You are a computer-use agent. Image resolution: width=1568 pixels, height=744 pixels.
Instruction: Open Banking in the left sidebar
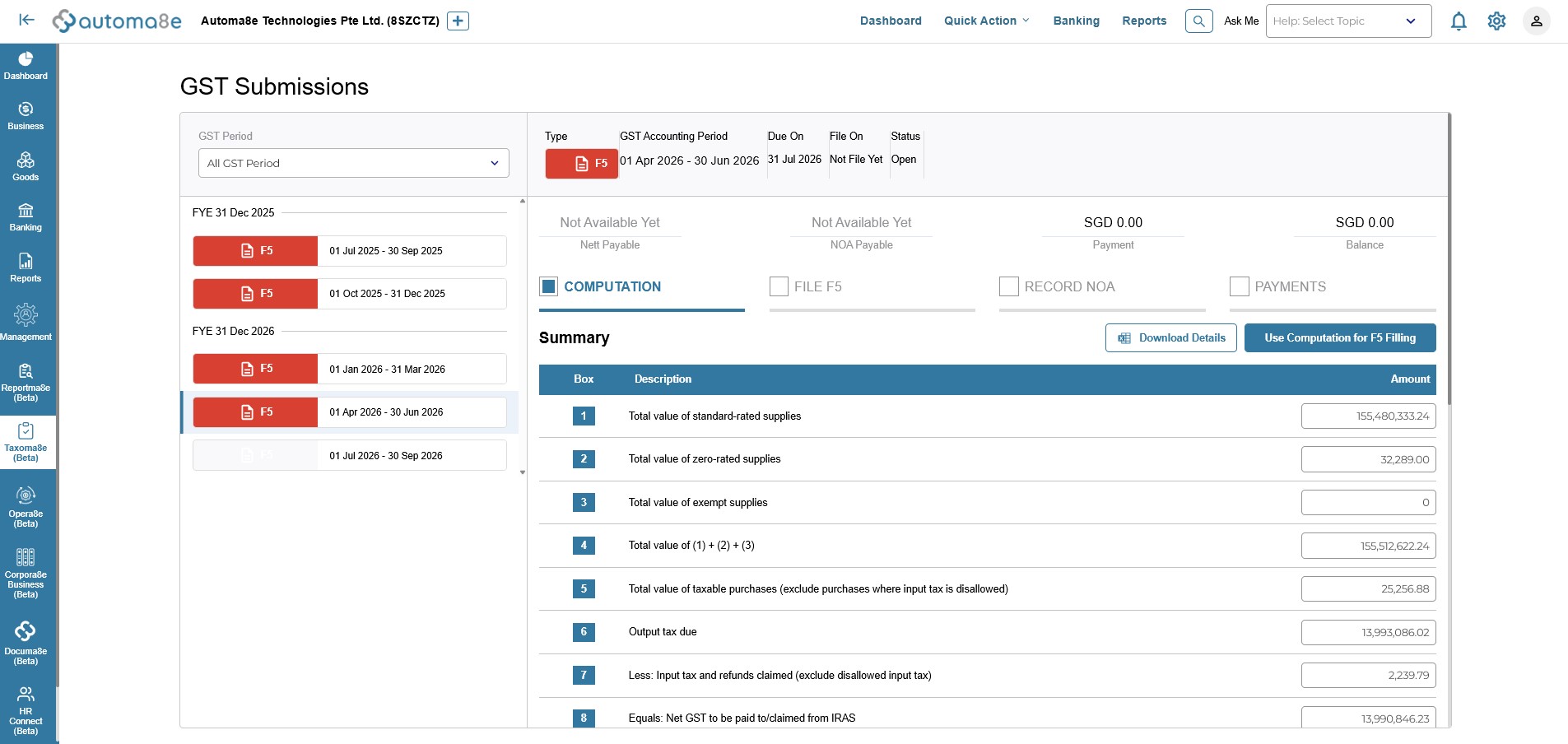[26, 217]
